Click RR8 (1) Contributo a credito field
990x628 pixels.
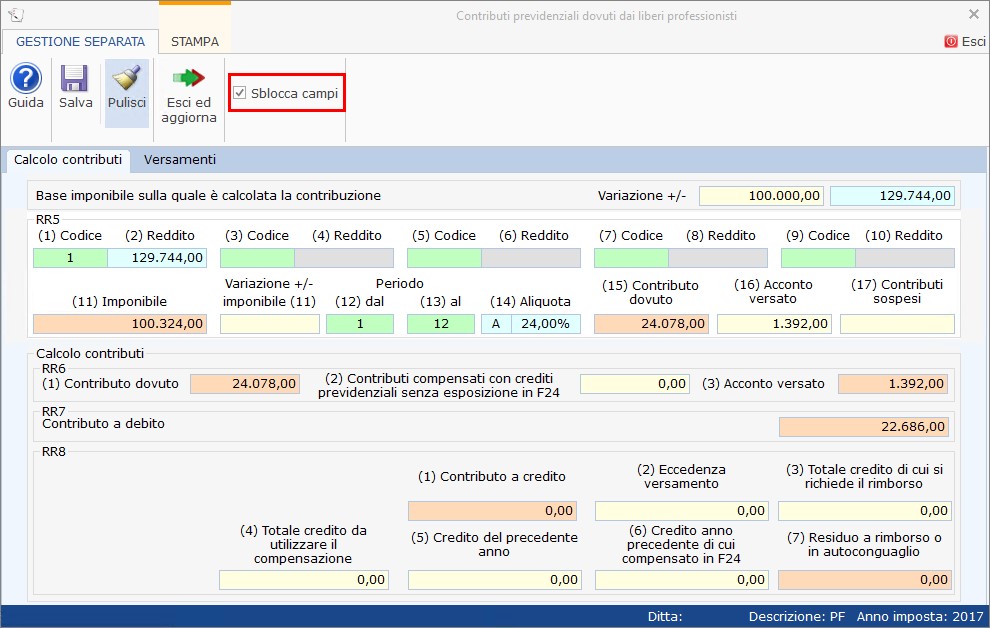(492, 511)
